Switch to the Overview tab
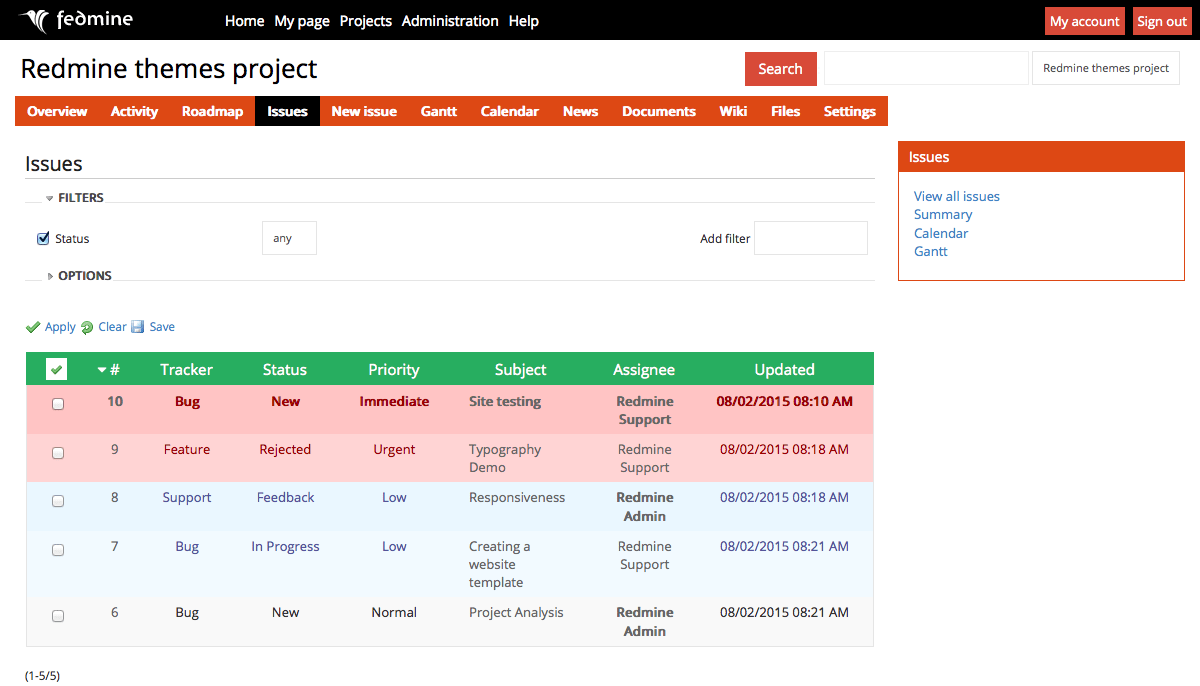 point(57,111)
